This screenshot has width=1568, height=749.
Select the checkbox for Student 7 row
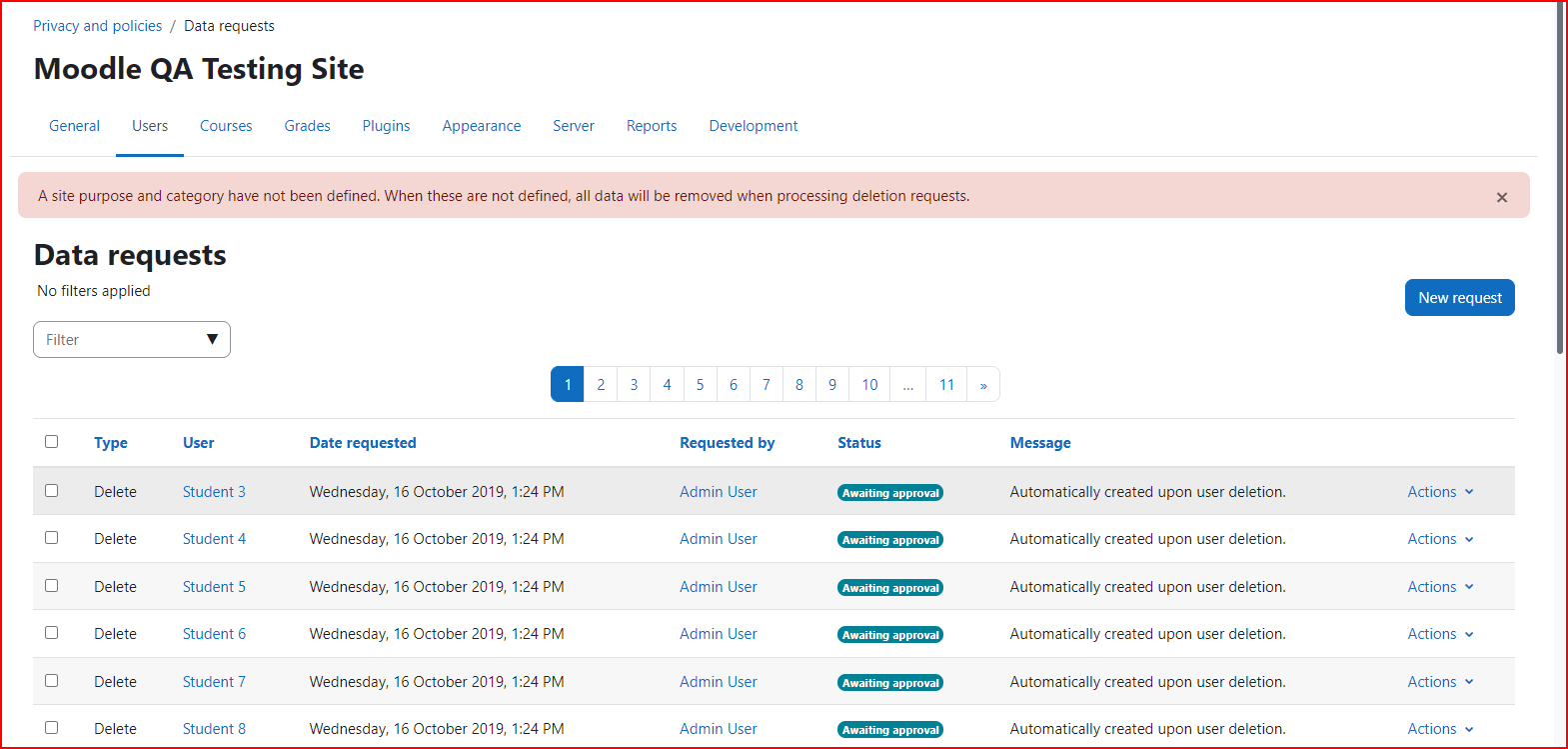point(51,680)
